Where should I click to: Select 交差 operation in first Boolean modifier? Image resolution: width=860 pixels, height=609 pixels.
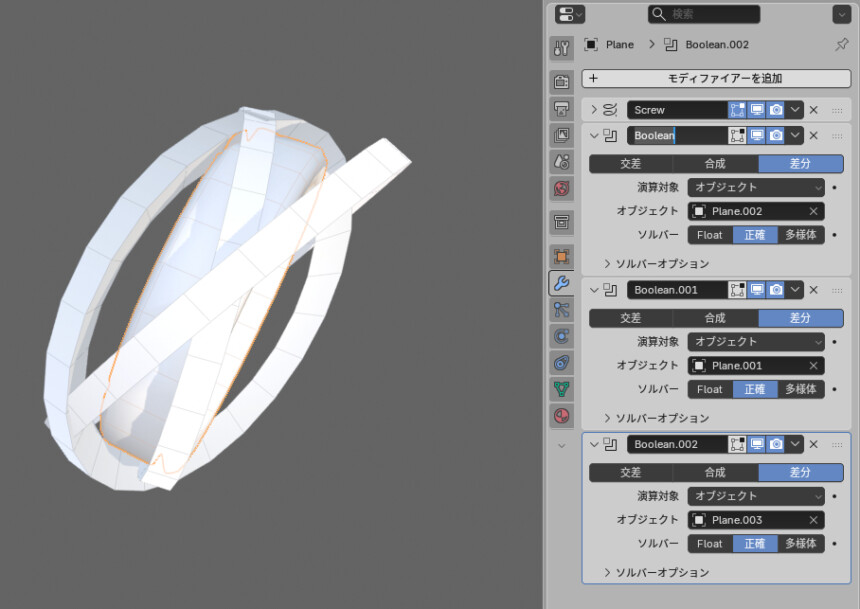(x=630, y=164)
